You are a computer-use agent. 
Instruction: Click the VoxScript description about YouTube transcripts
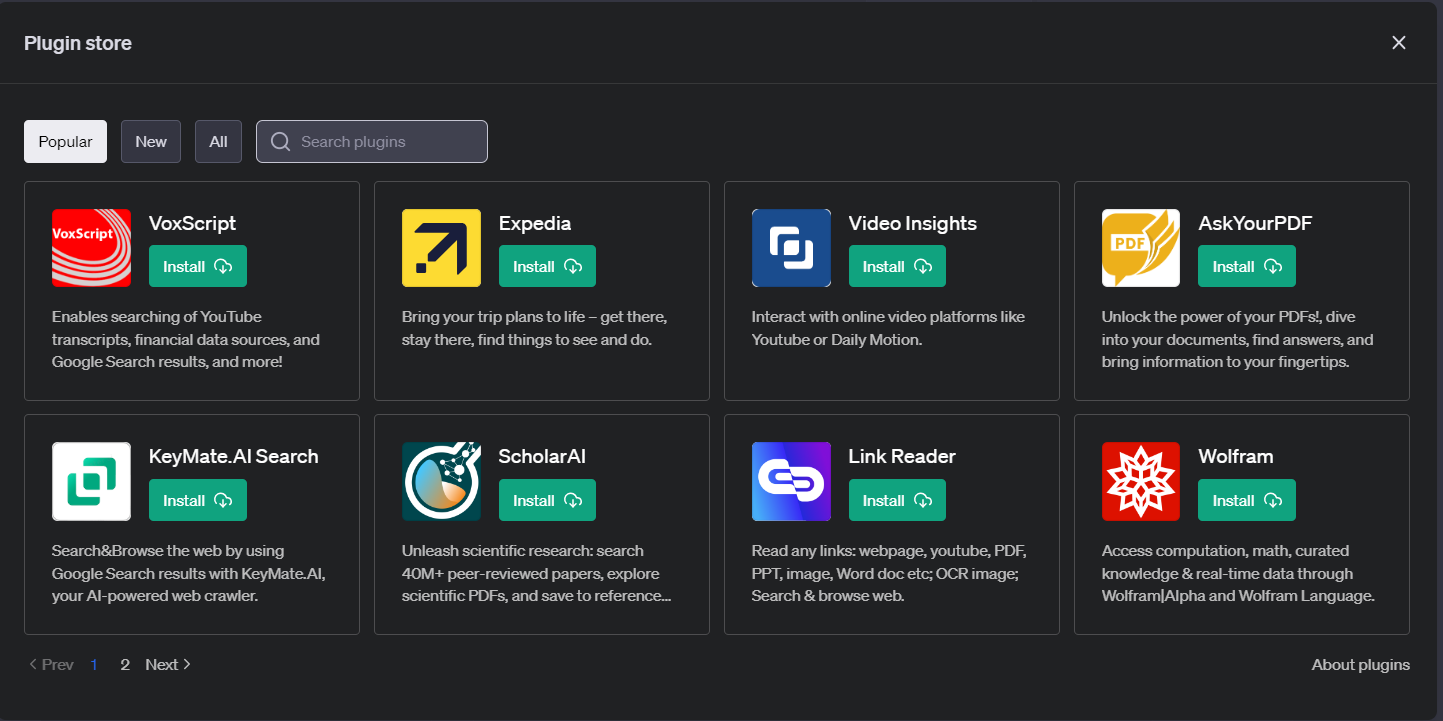coord(186,339)
